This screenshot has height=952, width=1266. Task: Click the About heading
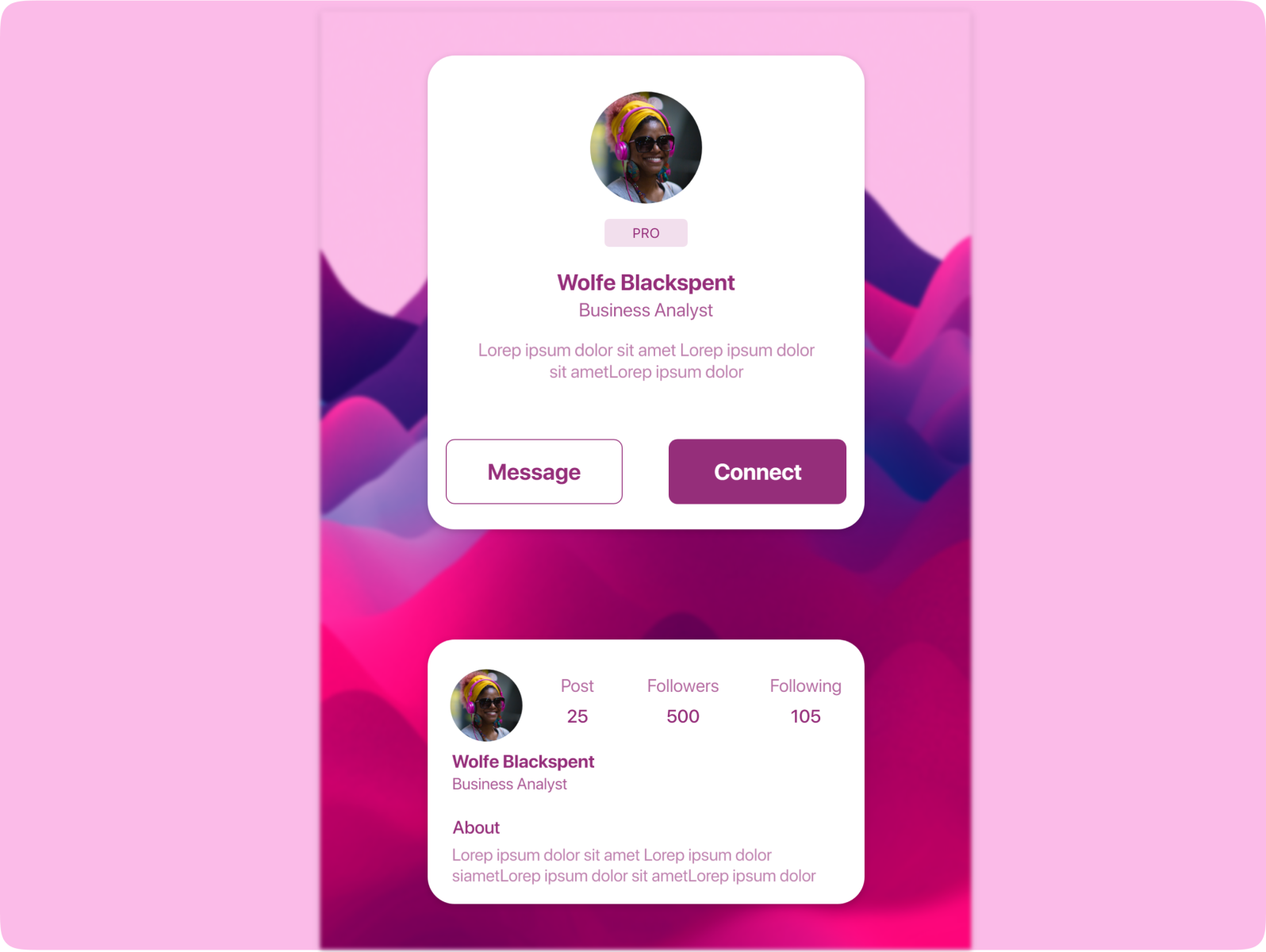[476, 827]
